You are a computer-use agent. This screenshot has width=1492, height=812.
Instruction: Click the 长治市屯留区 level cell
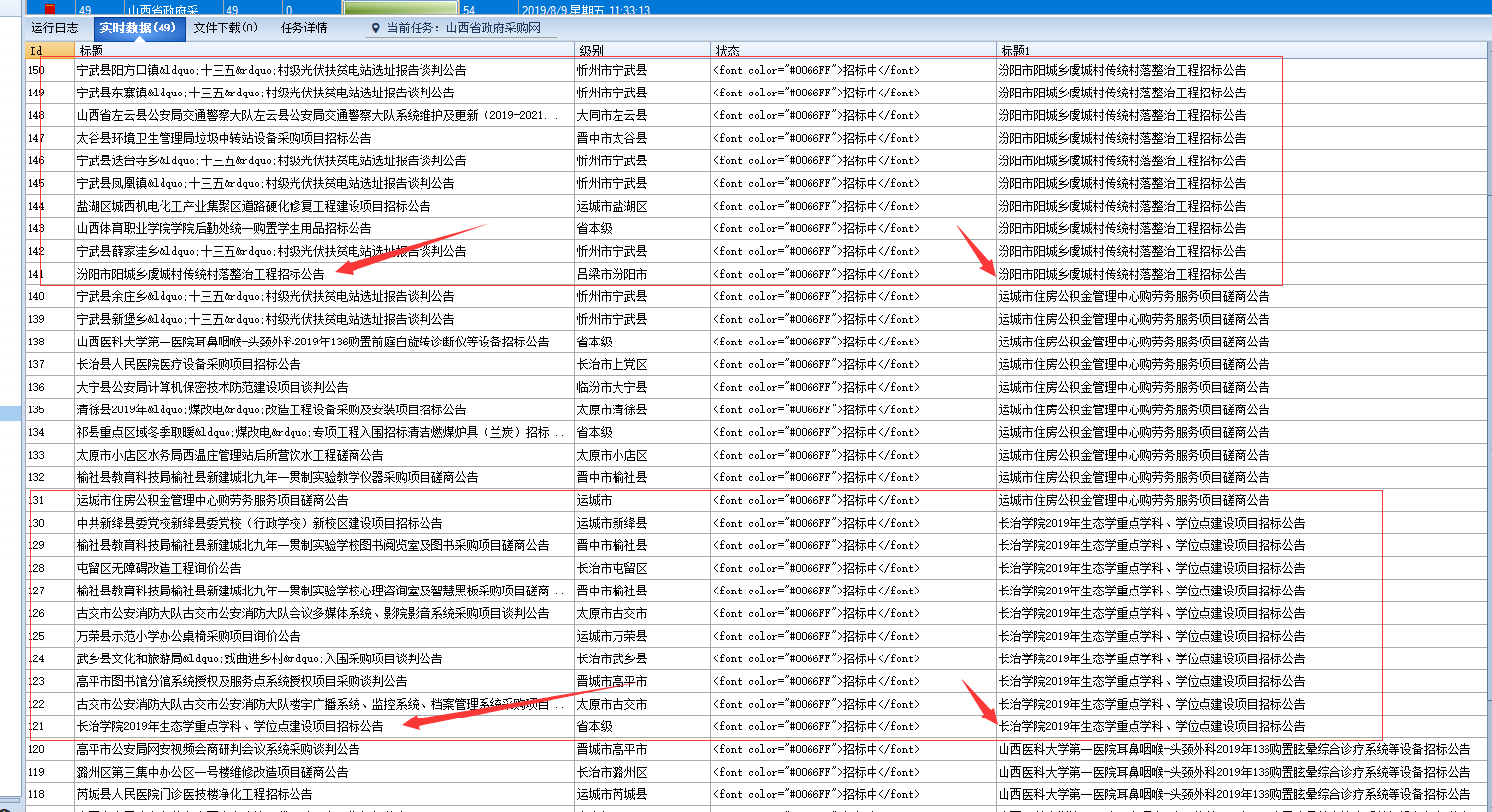click(x=643, y=568)
